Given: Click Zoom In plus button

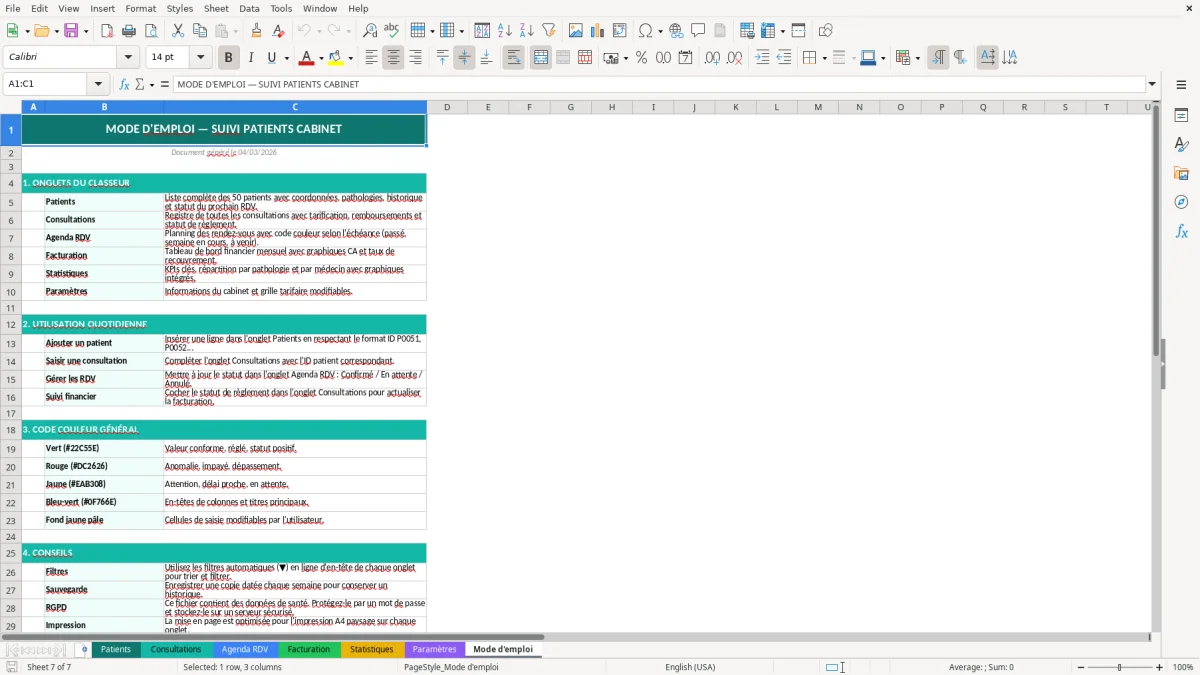Looking at the screenshot, I should pyautogui.click(x=1160, y=667).
